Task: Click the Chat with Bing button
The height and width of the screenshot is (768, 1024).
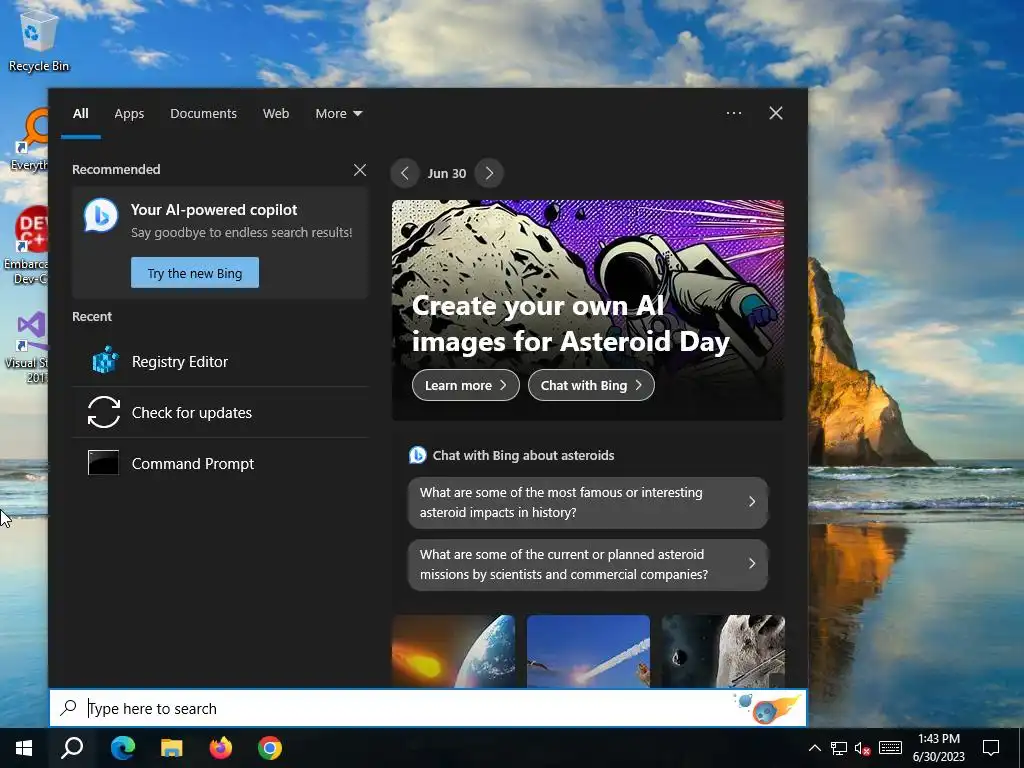Action: click(x=591, y=385)
